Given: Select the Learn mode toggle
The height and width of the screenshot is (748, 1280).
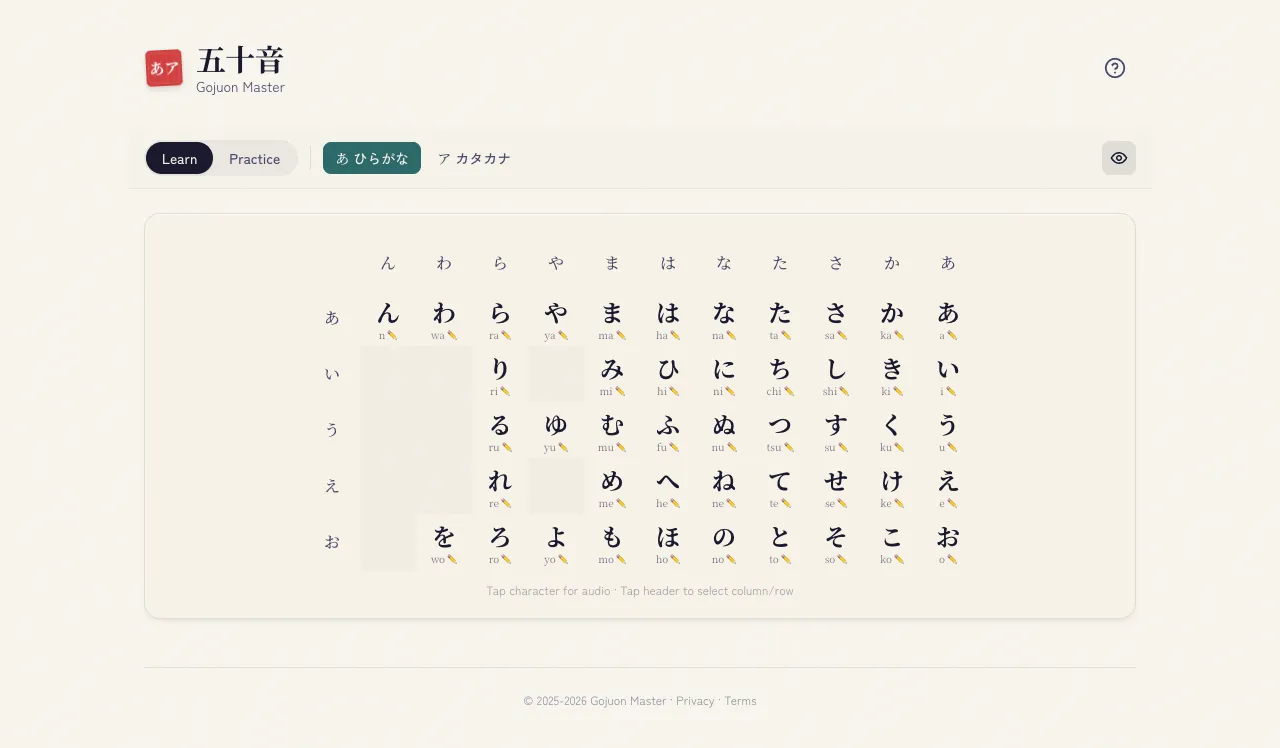Looking at the screenshot, I should click(179, 158).
